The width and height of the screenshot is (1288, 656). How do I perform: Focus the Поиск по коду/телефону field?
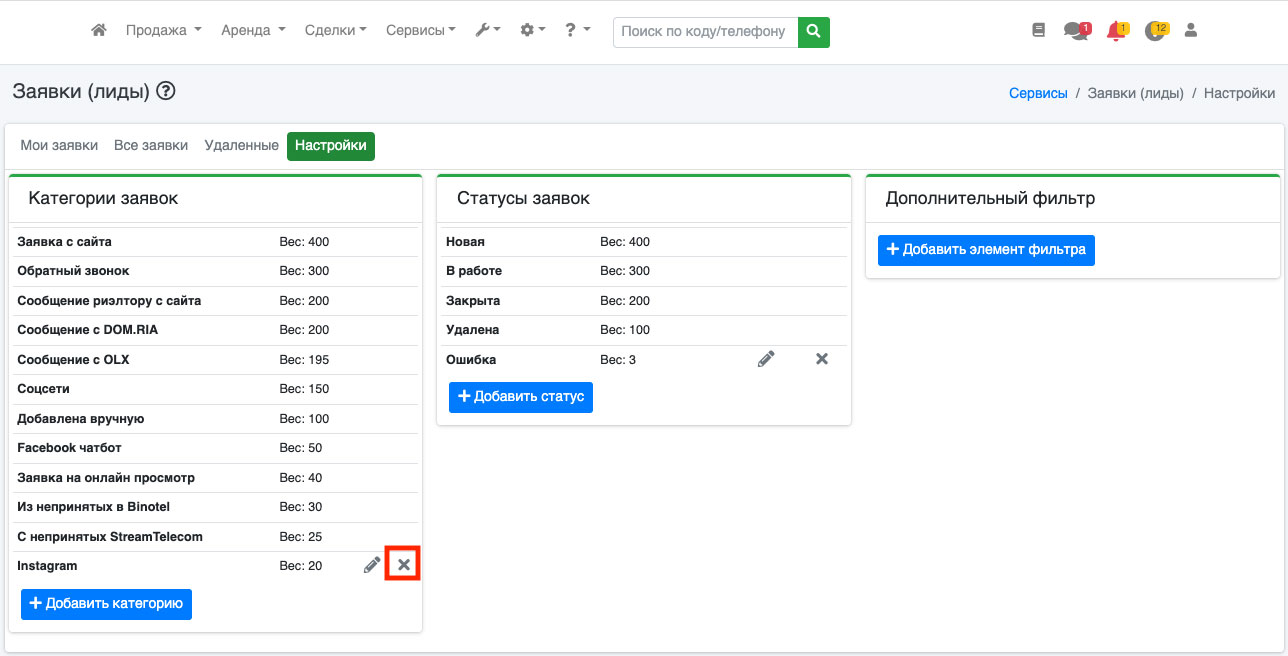pyautogui.click(x=705, y=31)
